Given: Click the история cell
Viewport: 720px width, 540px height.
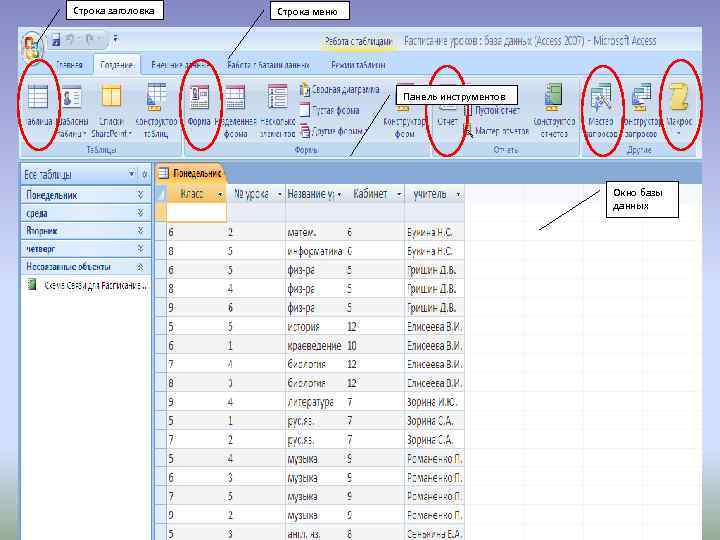Looking at the screenshot, I should [x=315, y=326].
